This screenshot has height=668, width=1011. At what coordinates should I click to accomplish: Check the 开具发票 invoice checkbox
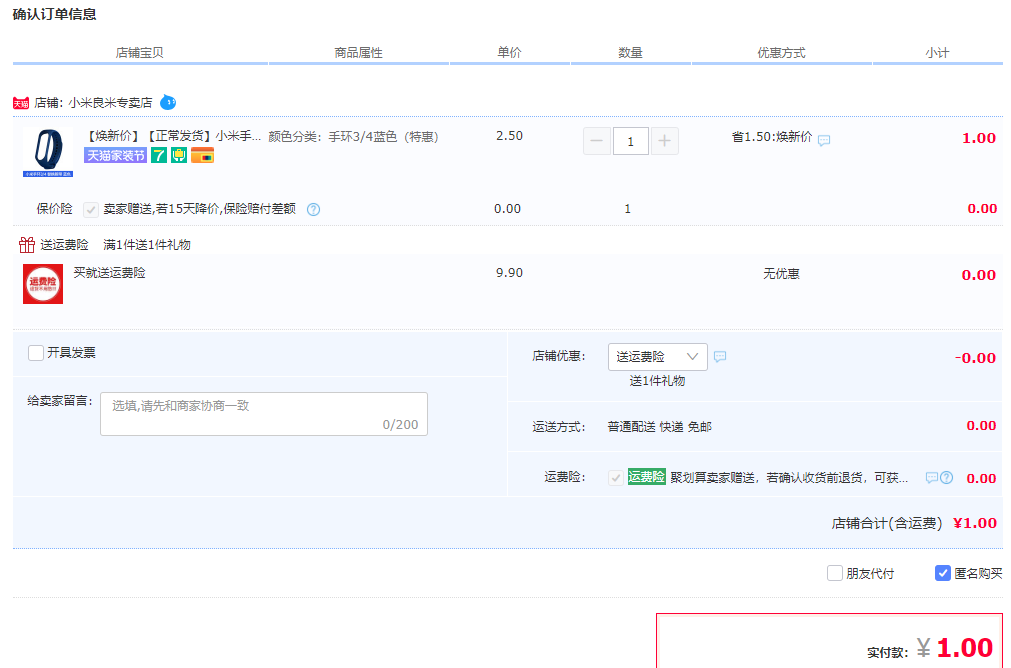click(36, 353)
